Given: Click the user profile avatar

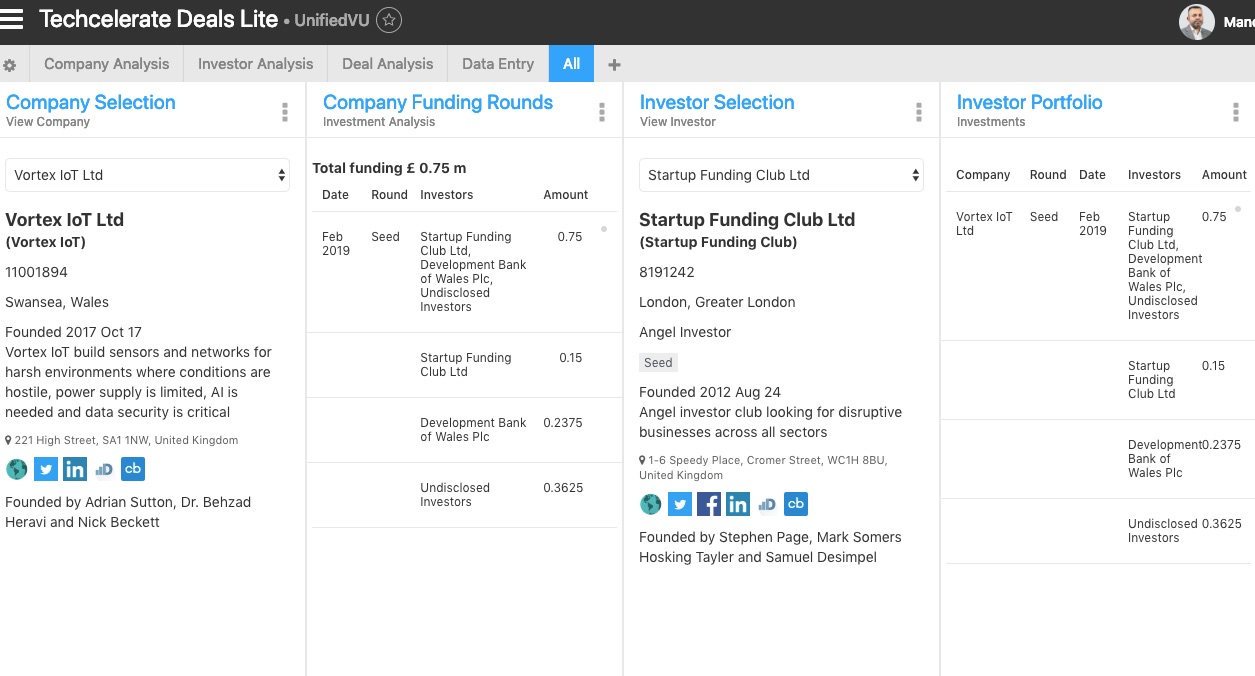Looking at the screenshot, I should [1196, 21].
